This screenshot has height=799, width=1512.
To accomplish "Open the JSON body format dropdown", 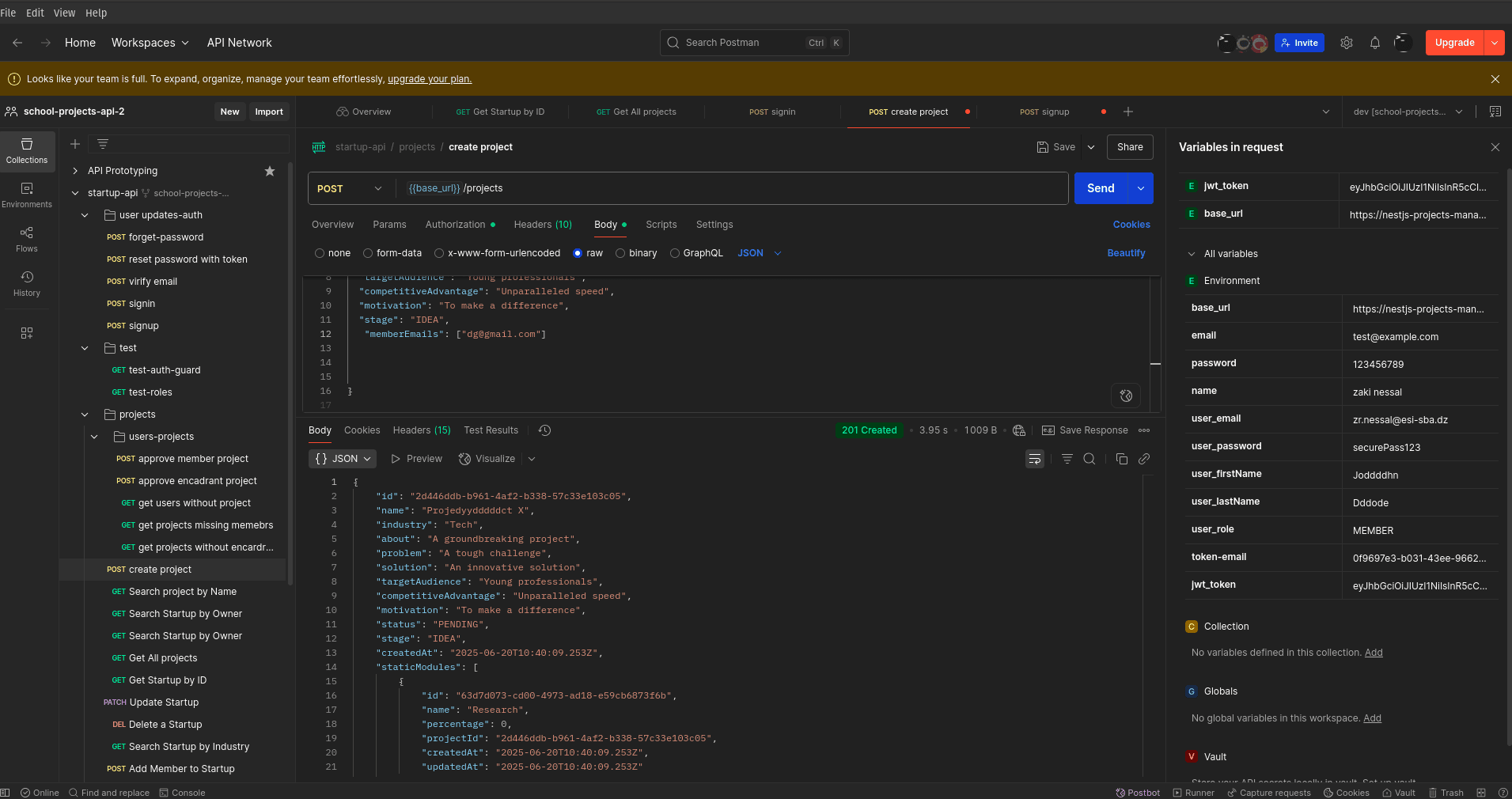I will 760,253.
